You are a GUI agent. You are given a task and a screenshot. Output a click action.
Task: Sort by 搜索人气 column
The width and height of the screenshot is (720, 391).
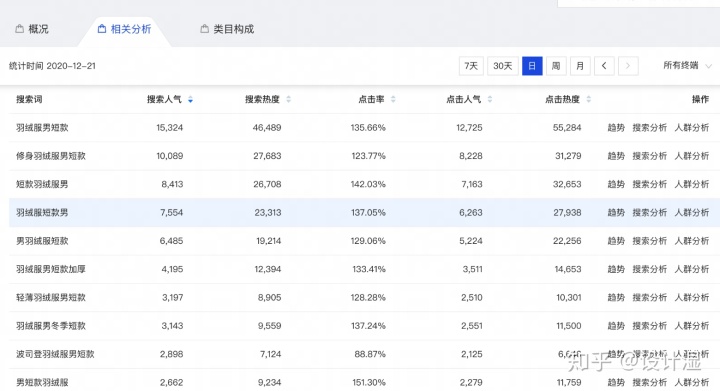pyautogui.click(x=190, y=100)
